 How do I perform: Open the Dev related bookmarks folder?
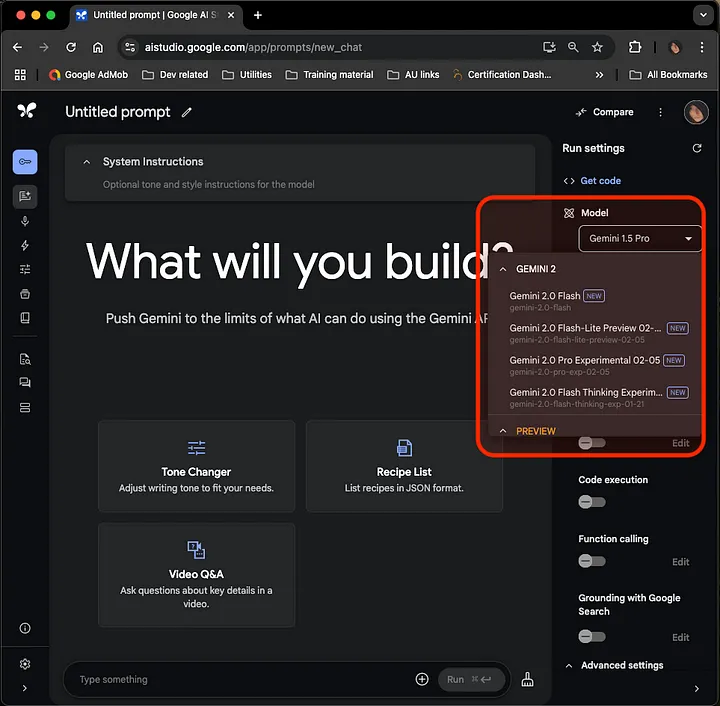(175, 75)
